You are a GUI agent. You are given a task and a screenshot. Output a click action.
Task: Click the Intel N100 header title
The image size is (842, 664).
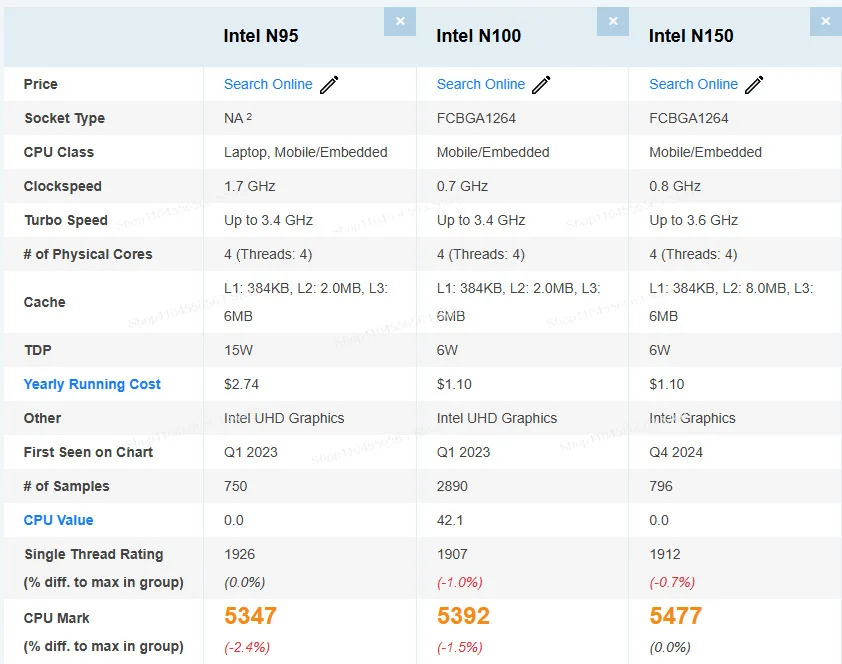tap(479, 36)
